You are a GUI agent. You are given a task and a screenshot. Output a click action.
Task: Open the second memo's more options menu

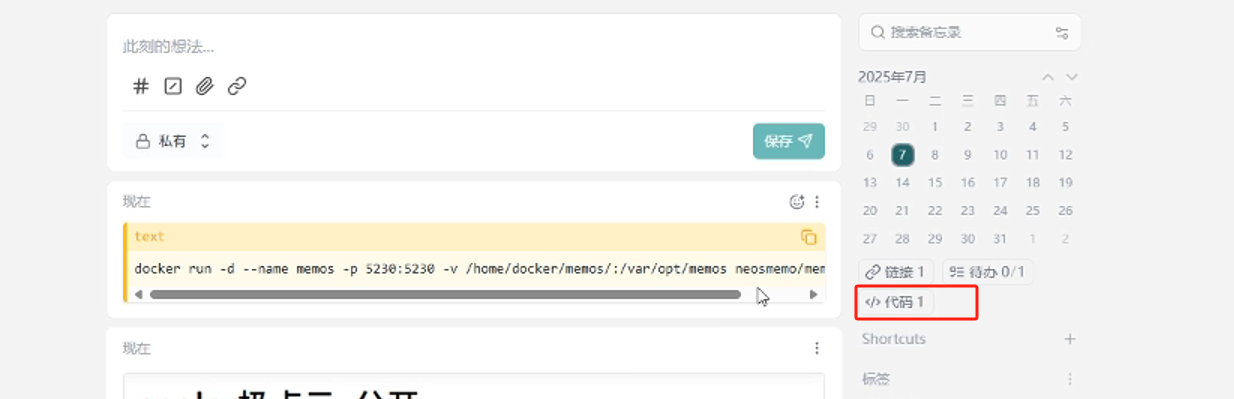click(817, 348)
